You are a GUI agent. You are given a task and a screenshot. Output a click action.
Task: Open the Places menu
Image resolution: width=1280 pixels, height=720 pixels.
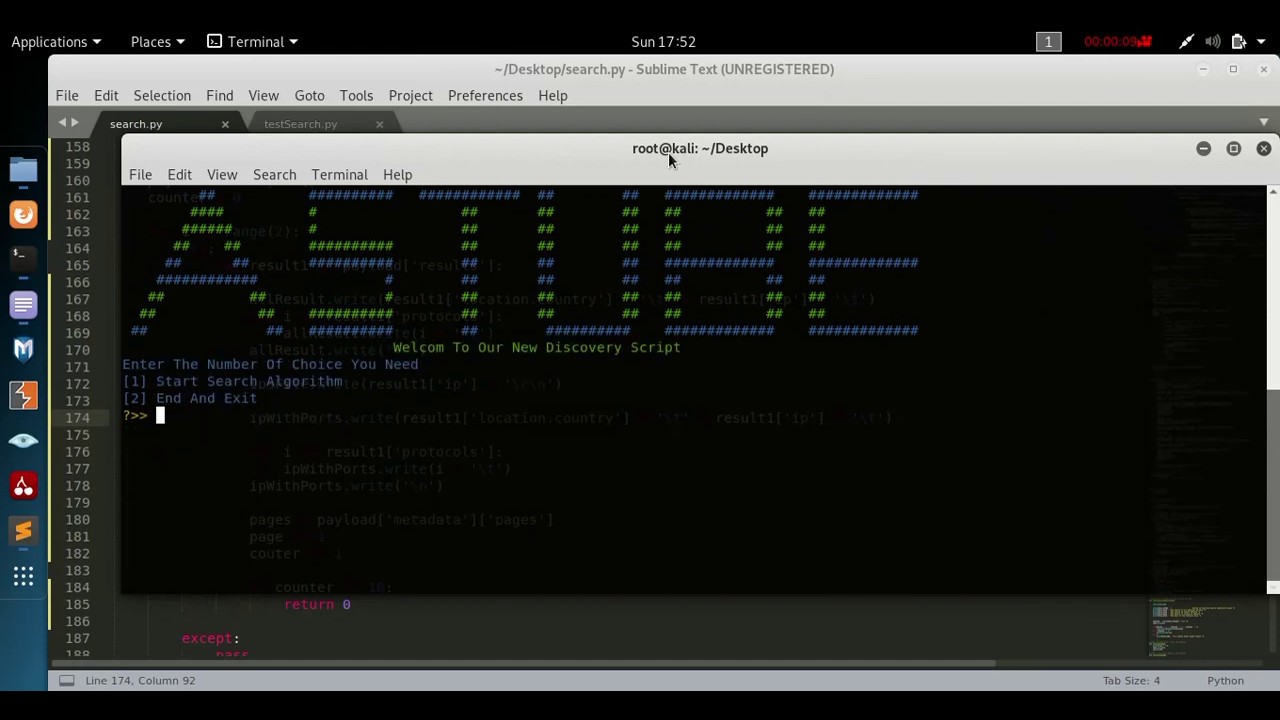click(157, 42)
